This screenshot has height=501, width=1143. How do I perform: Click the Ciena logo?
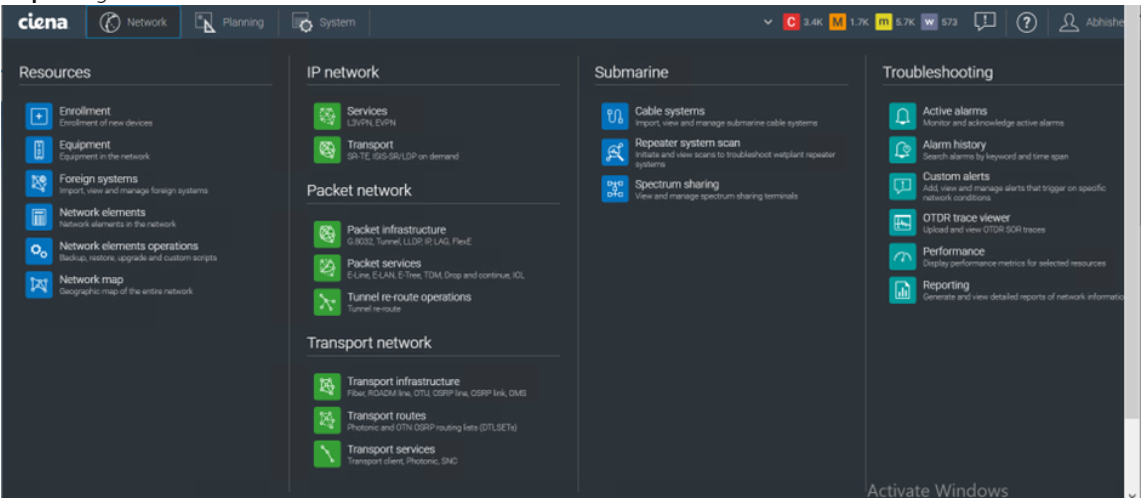click(43, 23)
